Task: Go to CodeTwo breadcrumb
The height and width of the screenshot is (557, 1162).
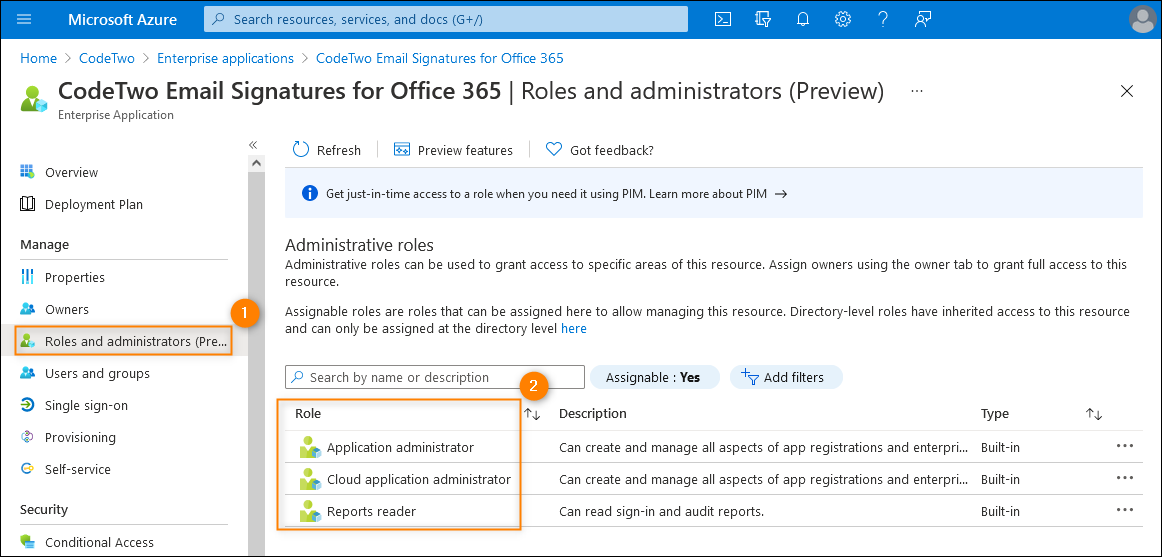Action: tap(107, 58)
